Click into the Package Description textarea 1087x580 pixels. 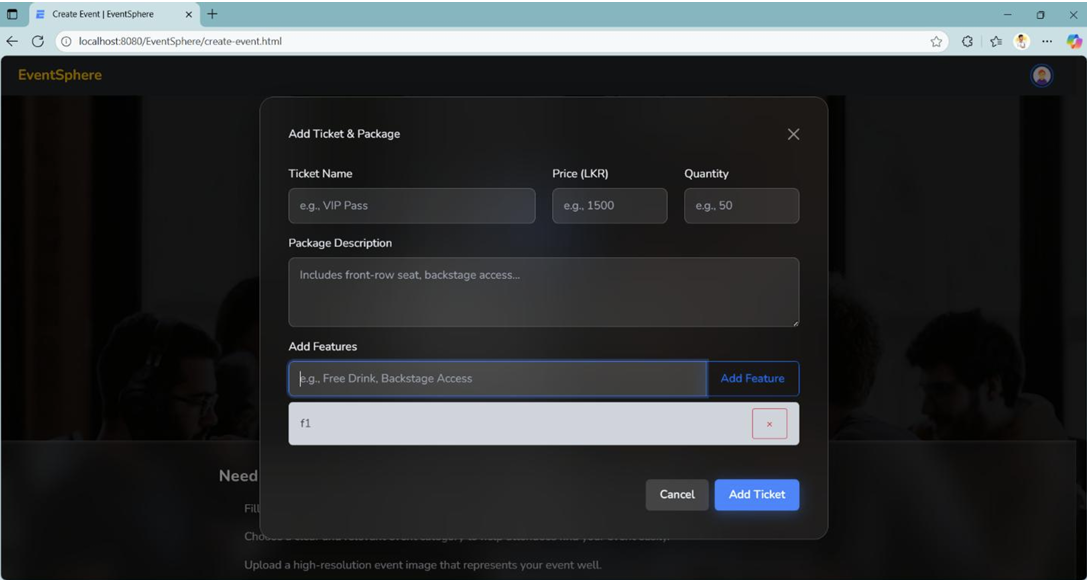pos(543,292)
